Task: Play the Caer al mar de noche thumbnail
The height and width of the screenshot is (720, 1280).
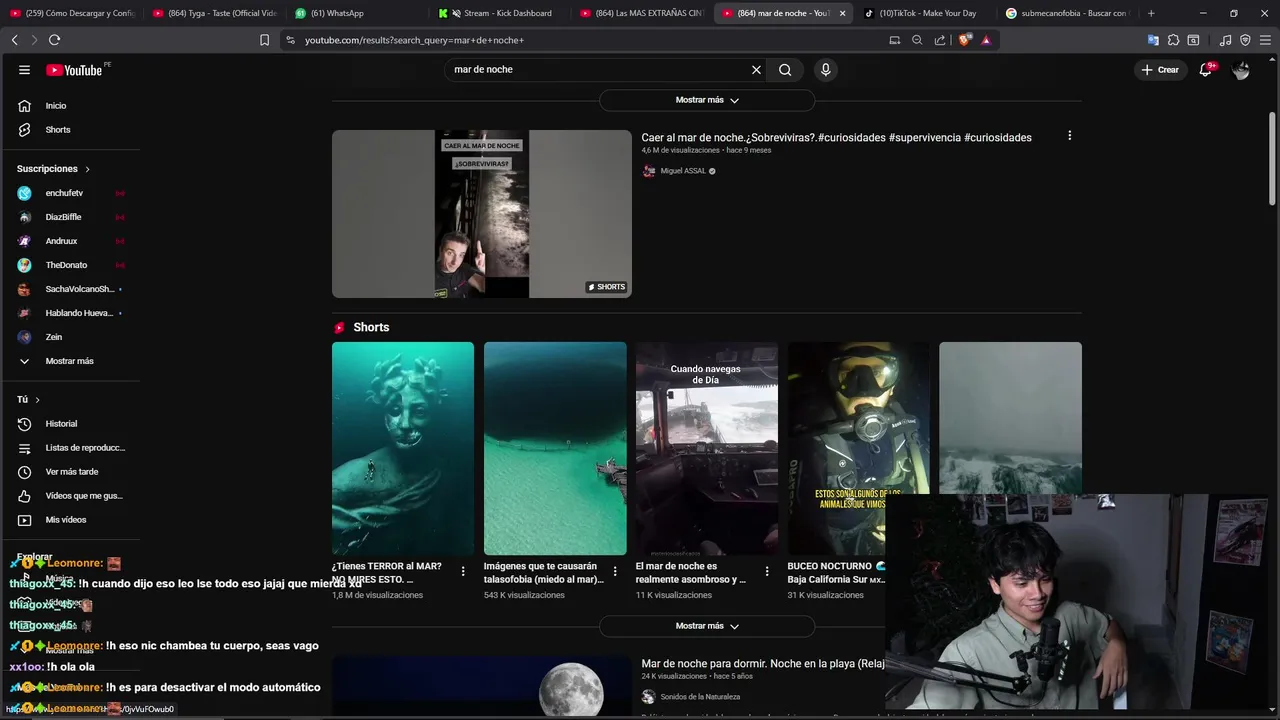Action: click(482, 214)
